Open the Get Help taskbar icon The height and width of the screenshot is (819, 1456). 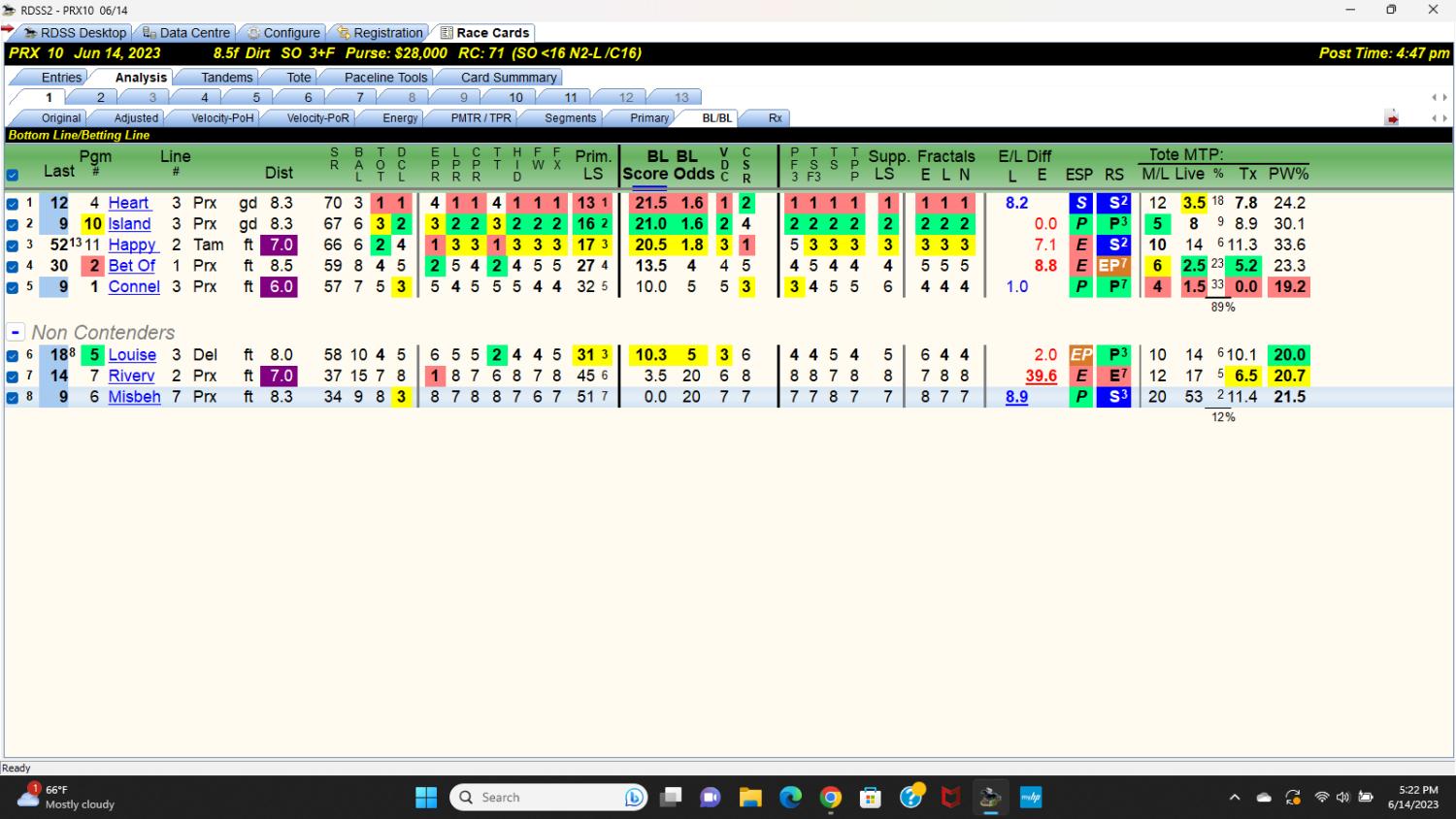(x=911, y=797)
